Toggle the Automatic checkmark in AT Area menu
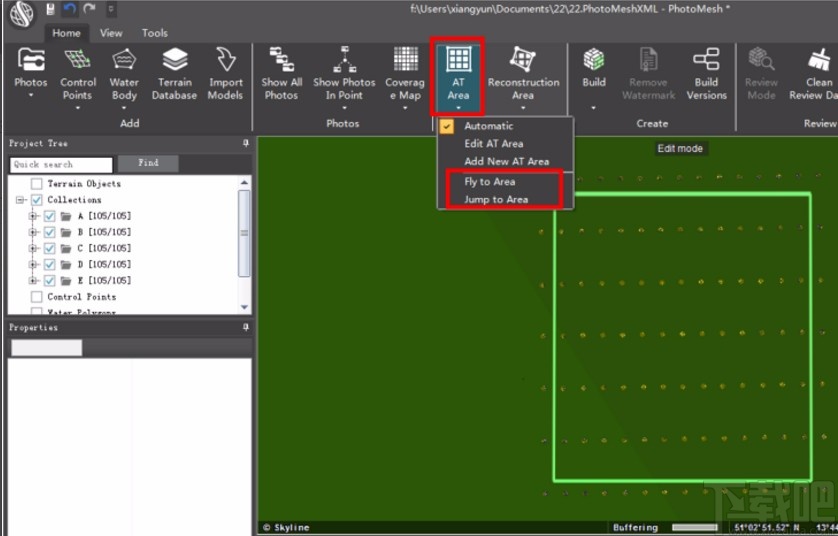 click(x=446, y=126)
